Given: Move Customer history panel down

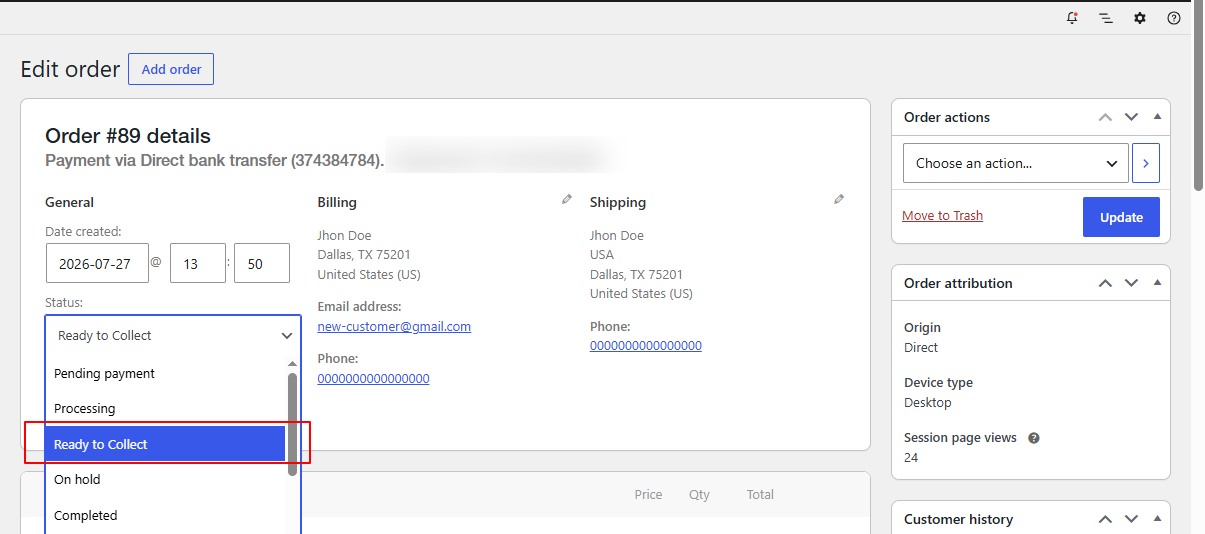Looking at the screenshot, I should click(1131, 519).
